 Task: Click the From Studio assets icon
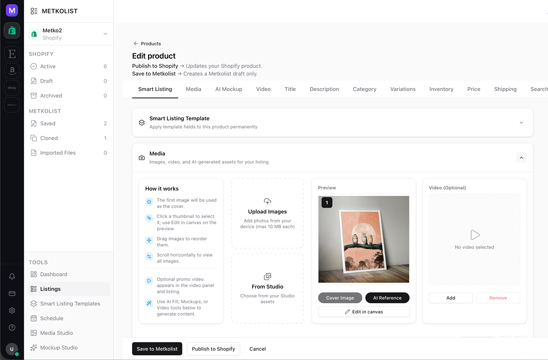267,276
